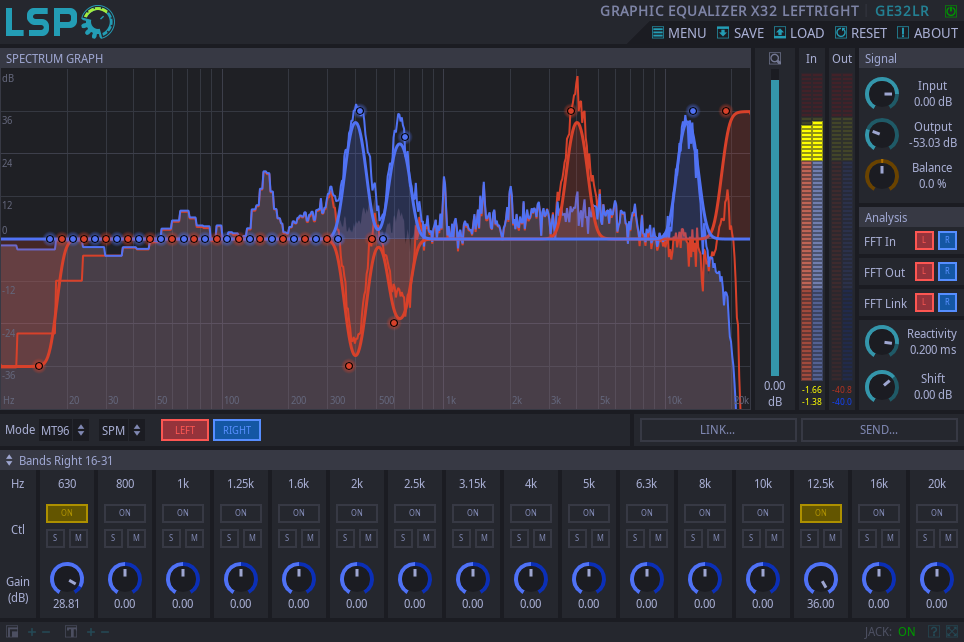Image resolution: width=964 pixels, height=642 pixels.
Task: Click the blue 12.5k graph node near 10k
Action: pyautogui.click(x=693, y=111)
